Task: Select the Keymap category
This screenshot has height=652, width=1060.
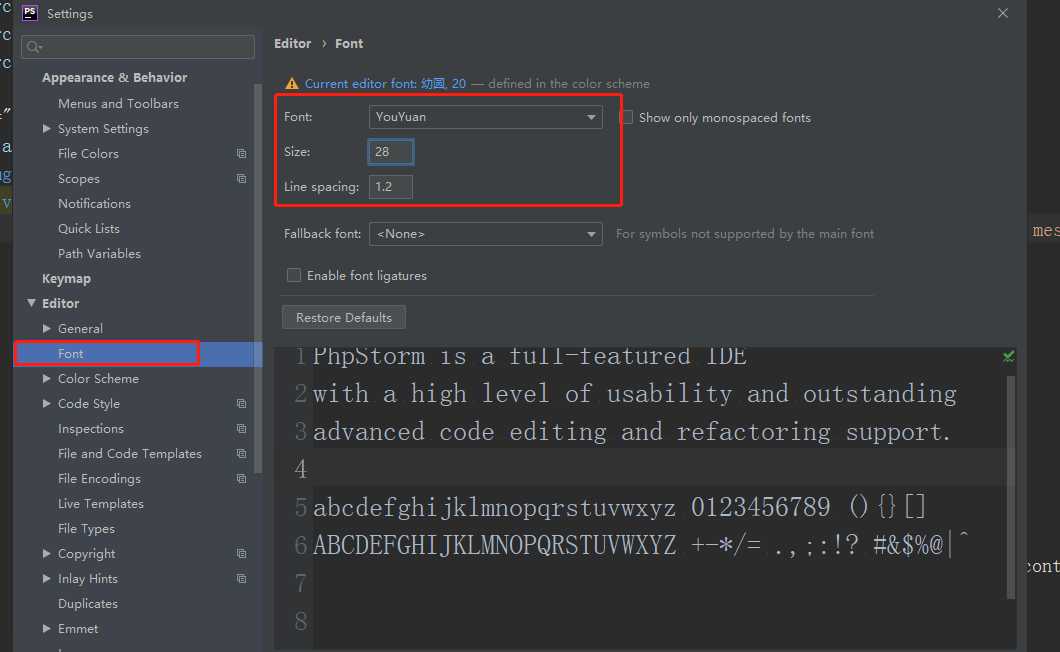Action: coord(66,279)
